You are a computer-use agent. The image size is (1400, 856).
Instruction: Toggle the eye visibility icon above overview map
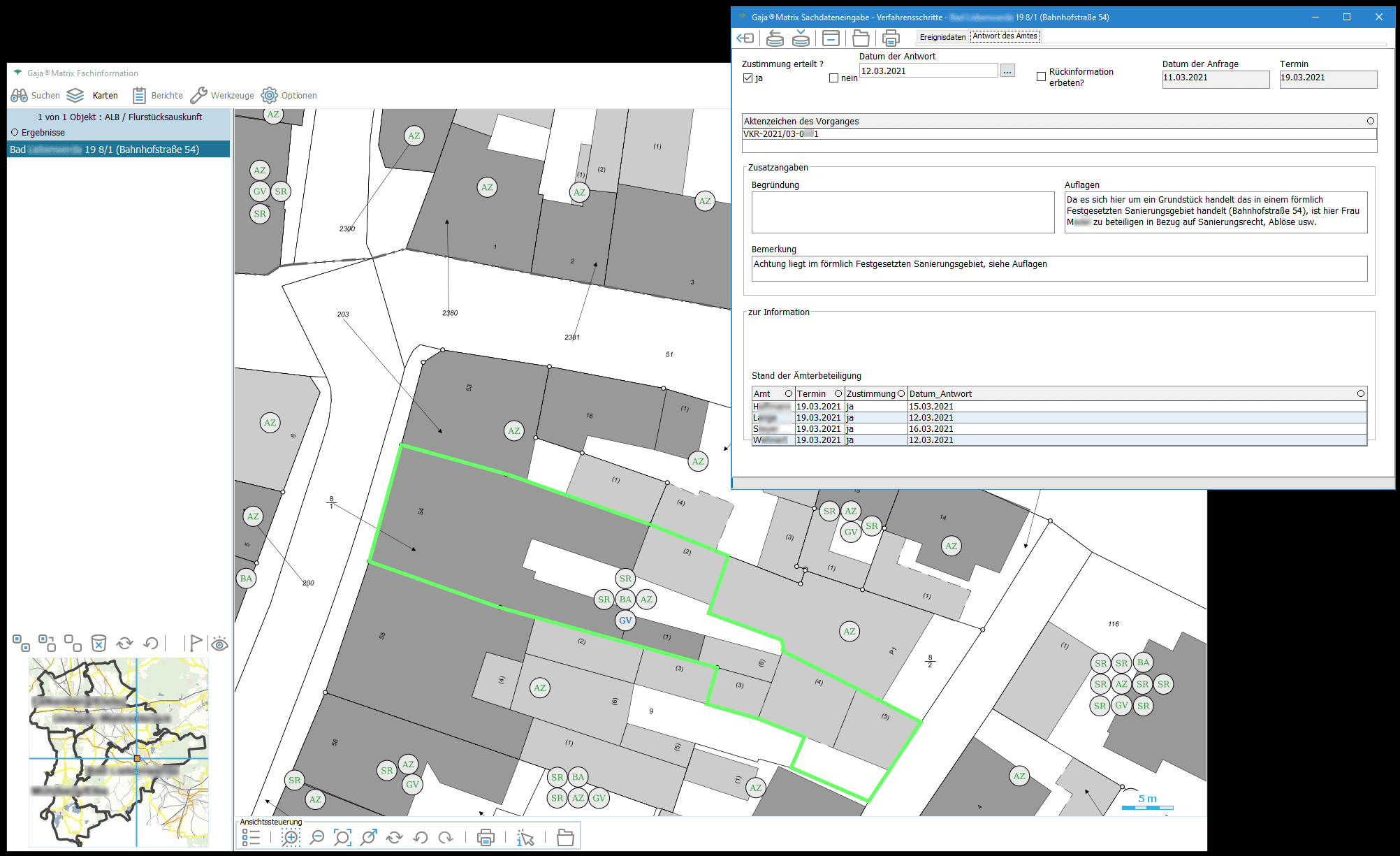[219, 644]
